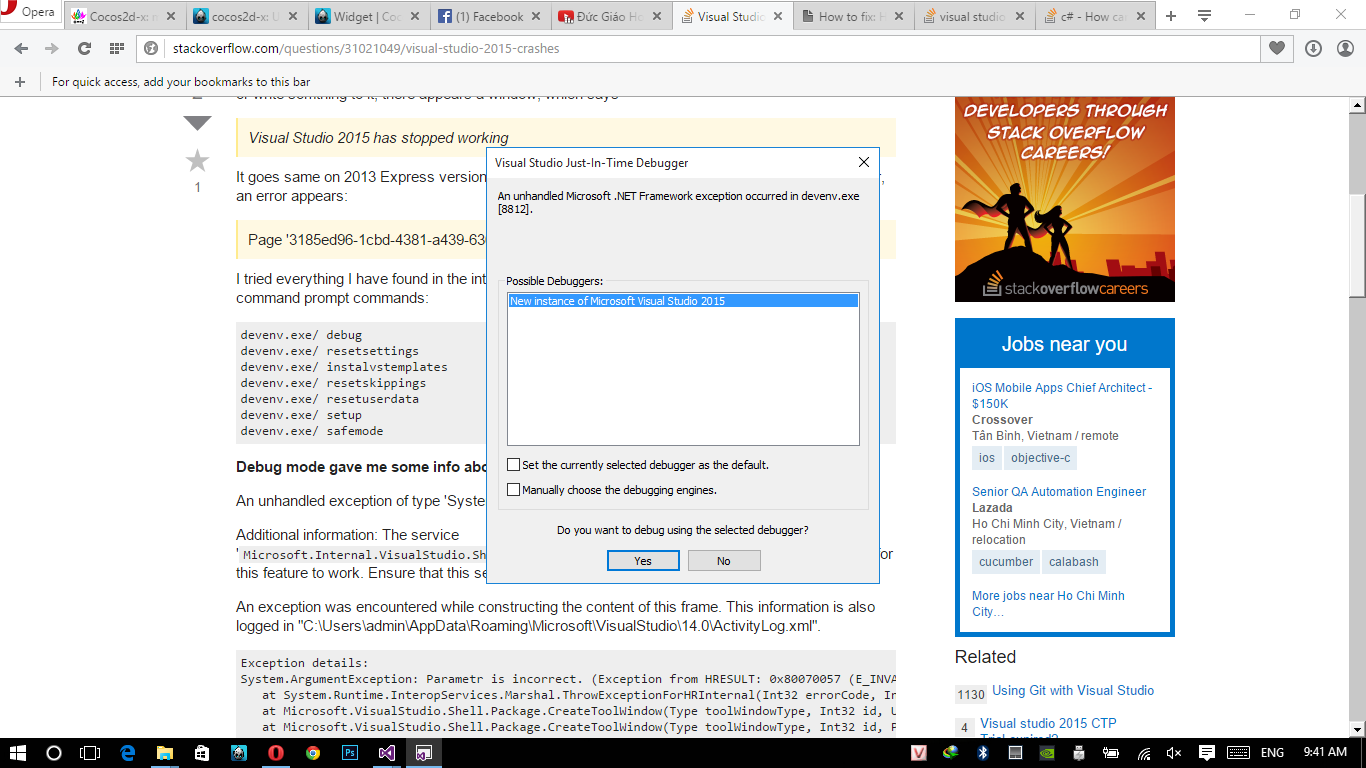Open the touch keyboard tray icon

pos(1238,753)
